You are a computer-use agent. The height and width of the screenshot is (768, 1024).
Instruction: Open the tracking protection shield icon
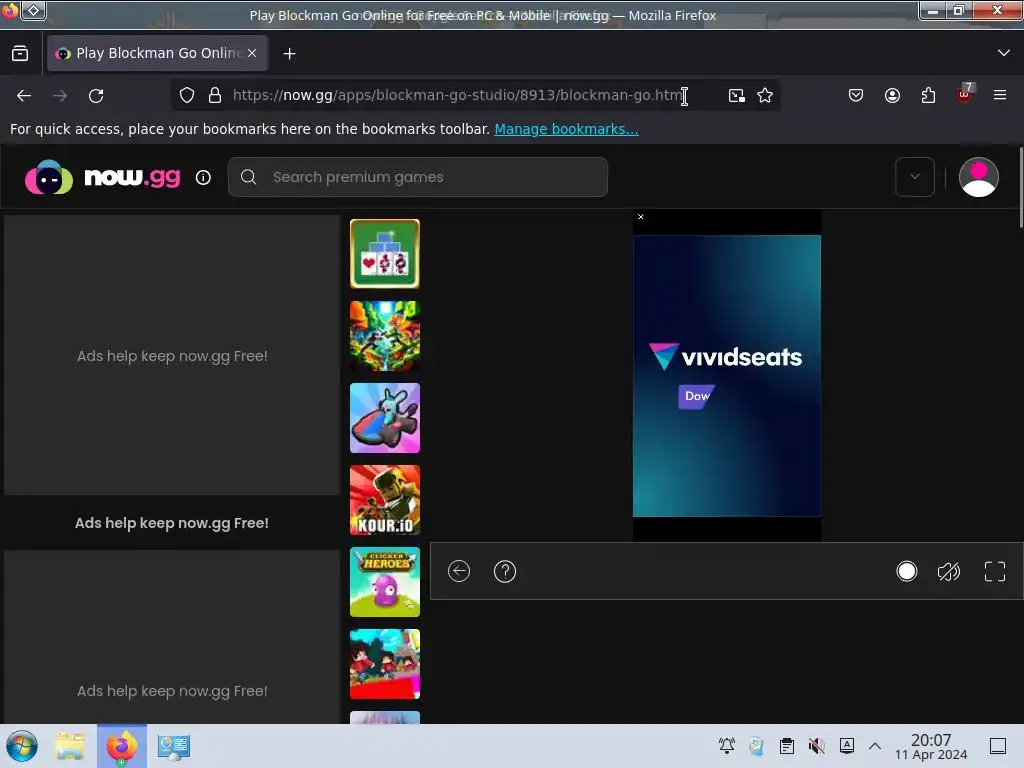point(187,95)
